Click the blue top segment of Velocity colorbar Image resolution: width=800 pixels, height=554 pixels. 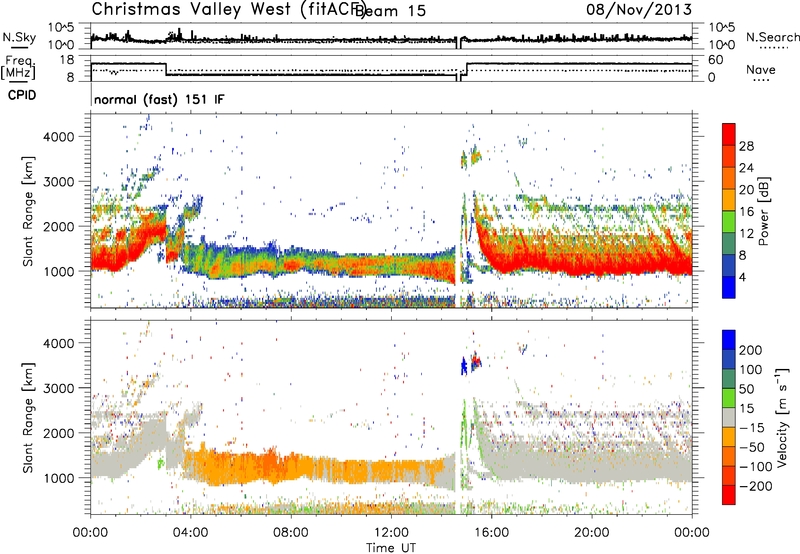pyautogui.click(x=729, y=340)
